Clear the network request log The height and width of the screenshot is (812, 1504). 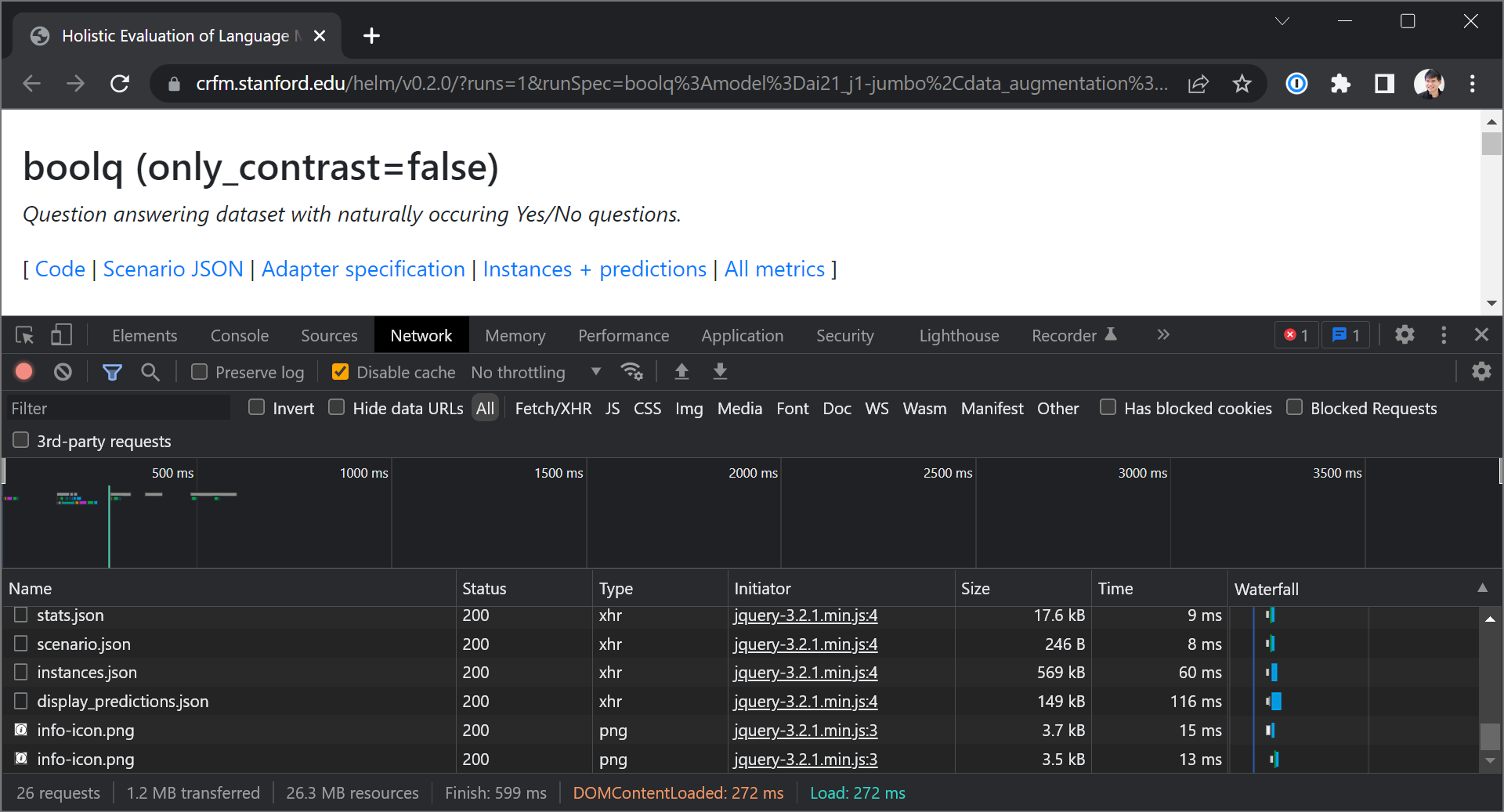63,372
